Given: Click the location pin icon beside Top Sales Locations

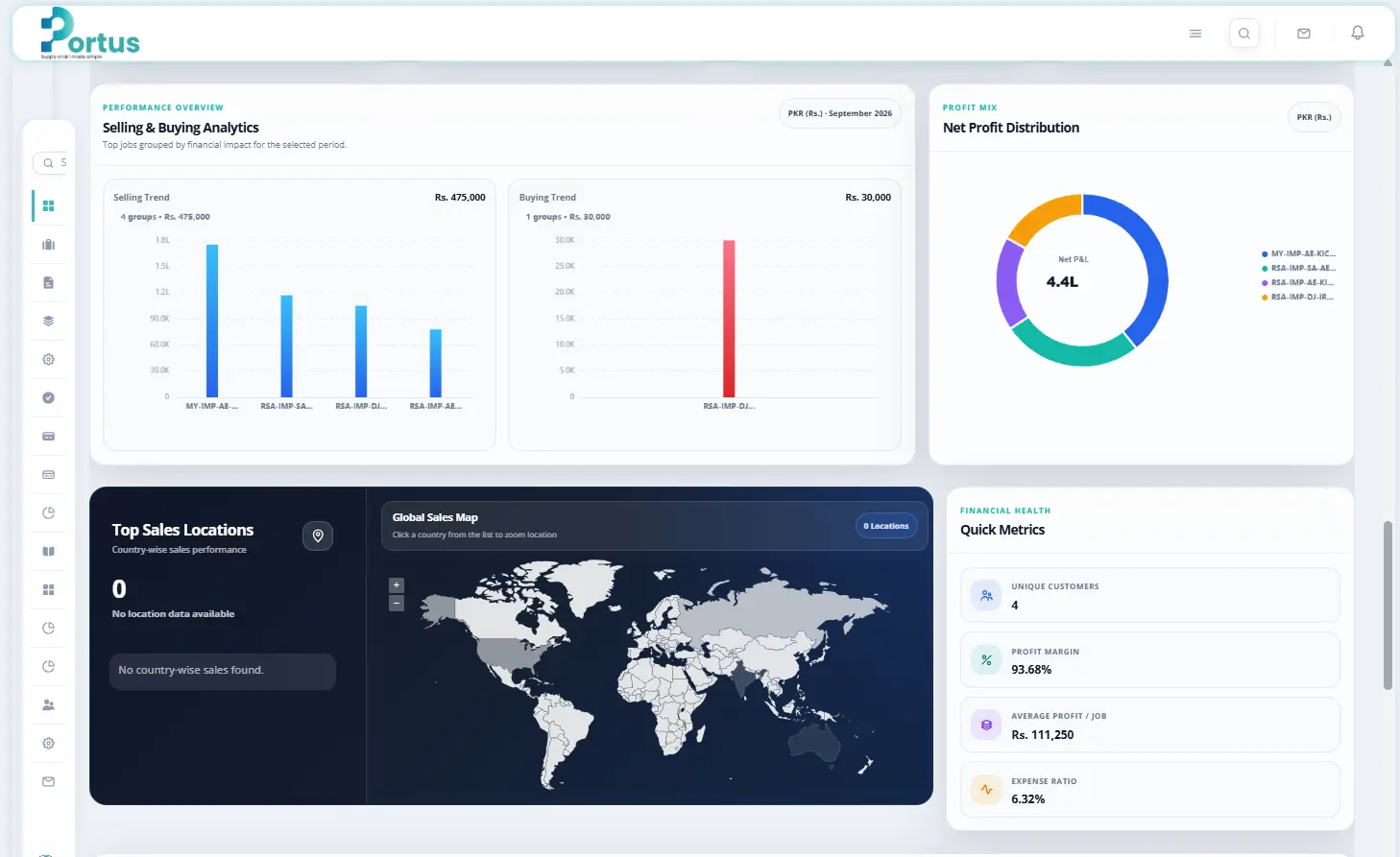Looking at the screenshot, I should coord(318,536).
